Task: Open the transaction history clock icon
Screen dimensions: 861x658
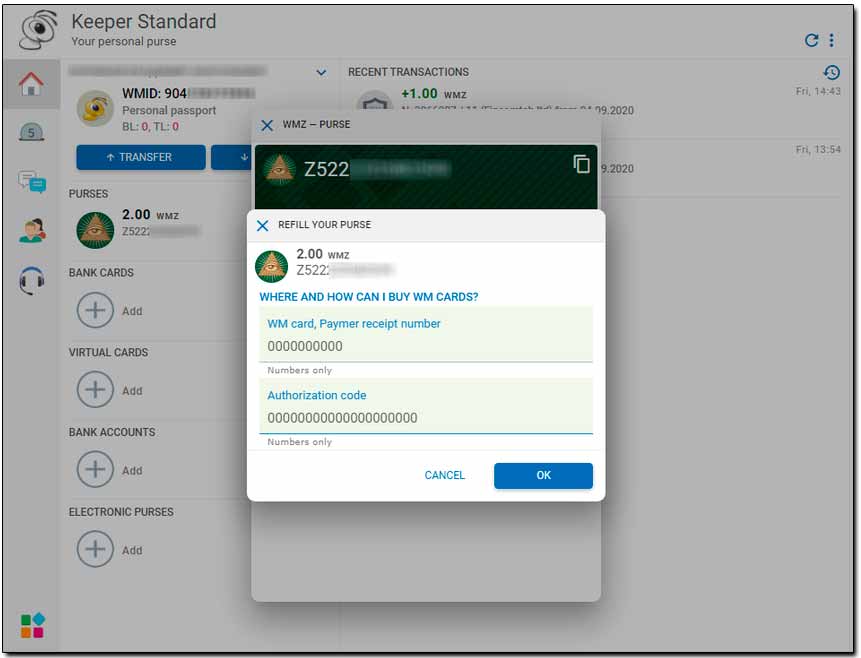Action: point(831,72)
